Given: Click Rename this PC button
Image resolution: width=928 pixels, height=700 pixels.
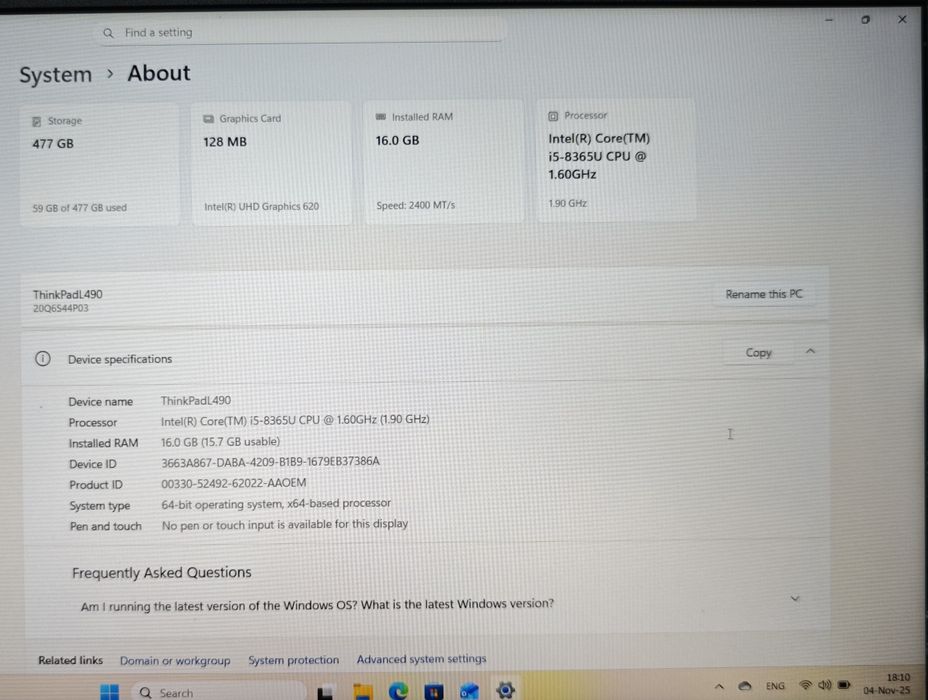Looking at the screenshot, I should [763, 294].
